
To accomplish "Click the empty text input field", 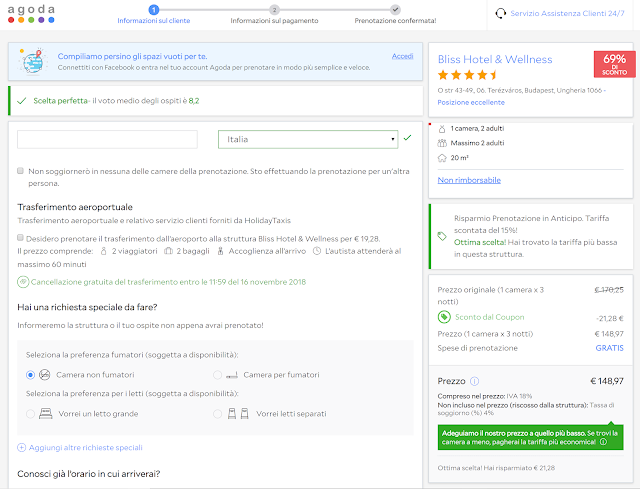I will click(x=107, y=140).
